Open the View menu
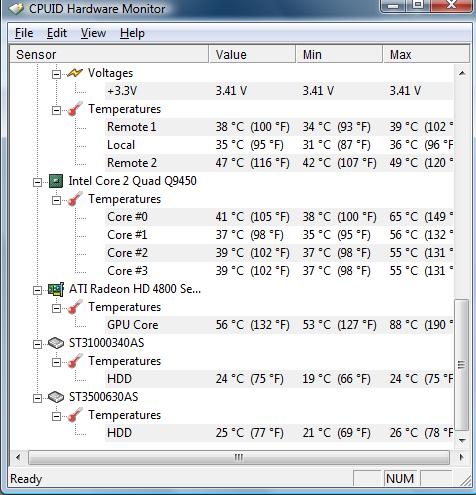The width and height of the screenshot is (476, 495). [93, 33]
